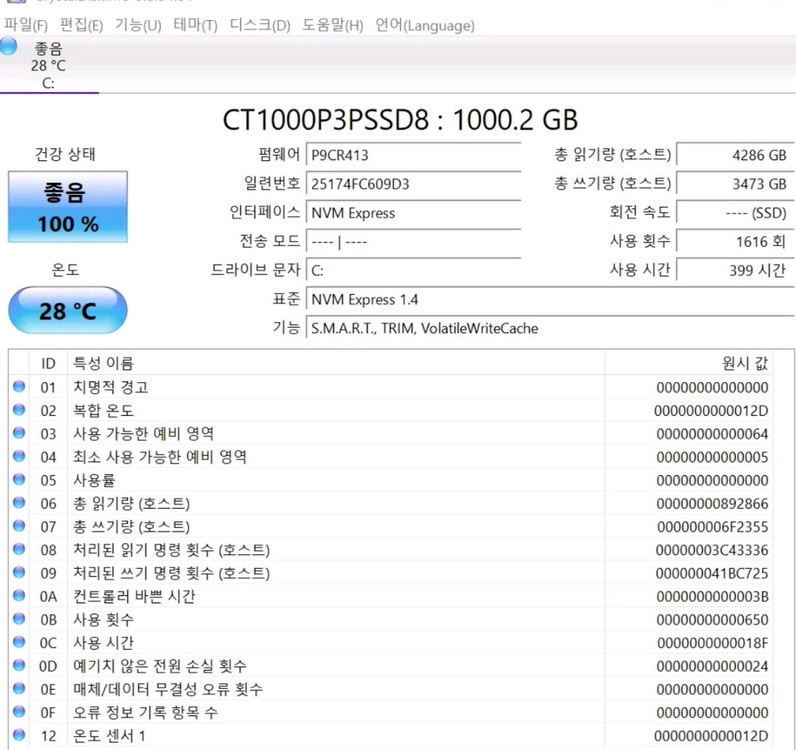Image resolution: width=796 pixels, height=750 pixels.
Task: Click the status orb of row 02 복합 온도
Action: click(19, 409)
